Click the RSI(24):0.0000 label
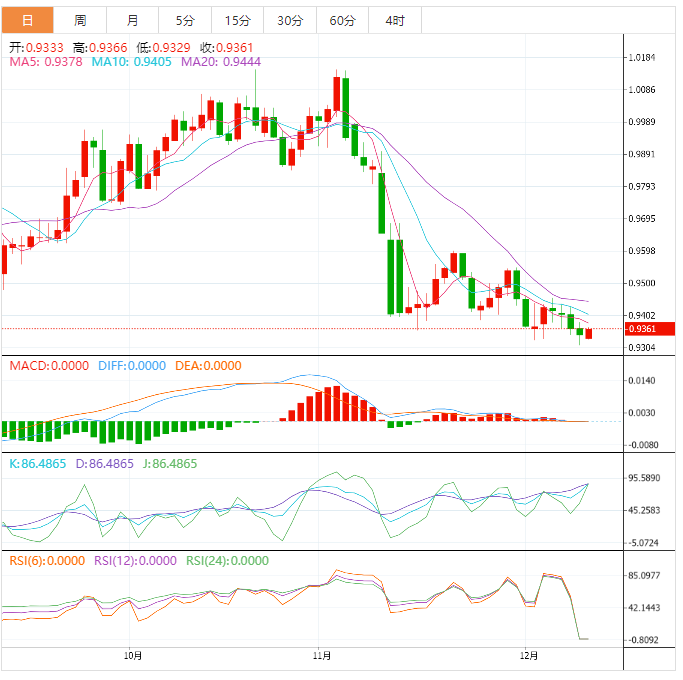The image size is (683, 680). click(x=227, y=561)
